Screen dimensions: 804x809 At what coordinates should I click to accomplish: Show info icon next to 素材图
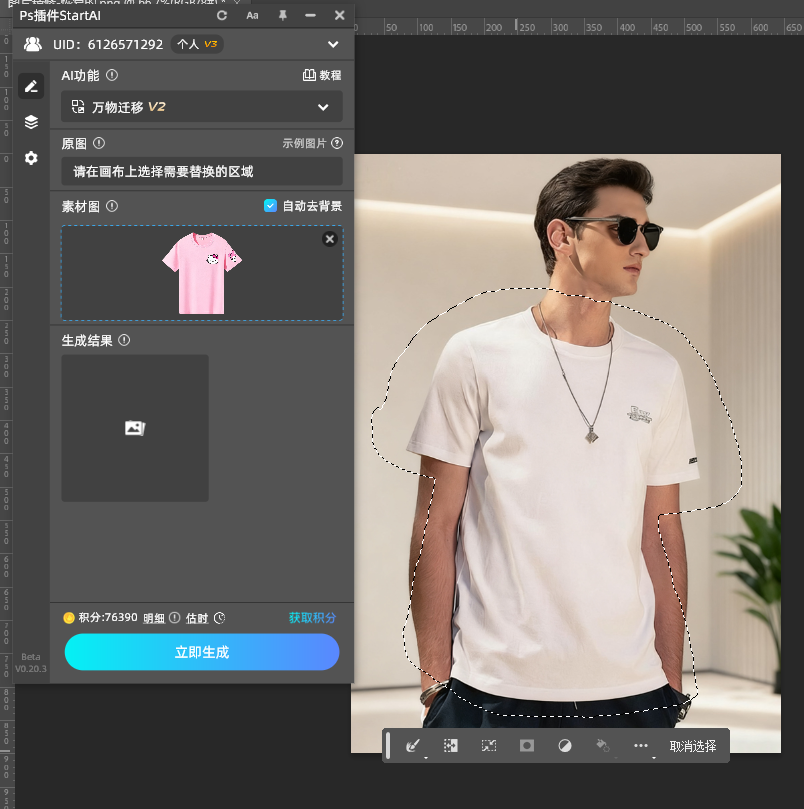[x=112, y=206]
